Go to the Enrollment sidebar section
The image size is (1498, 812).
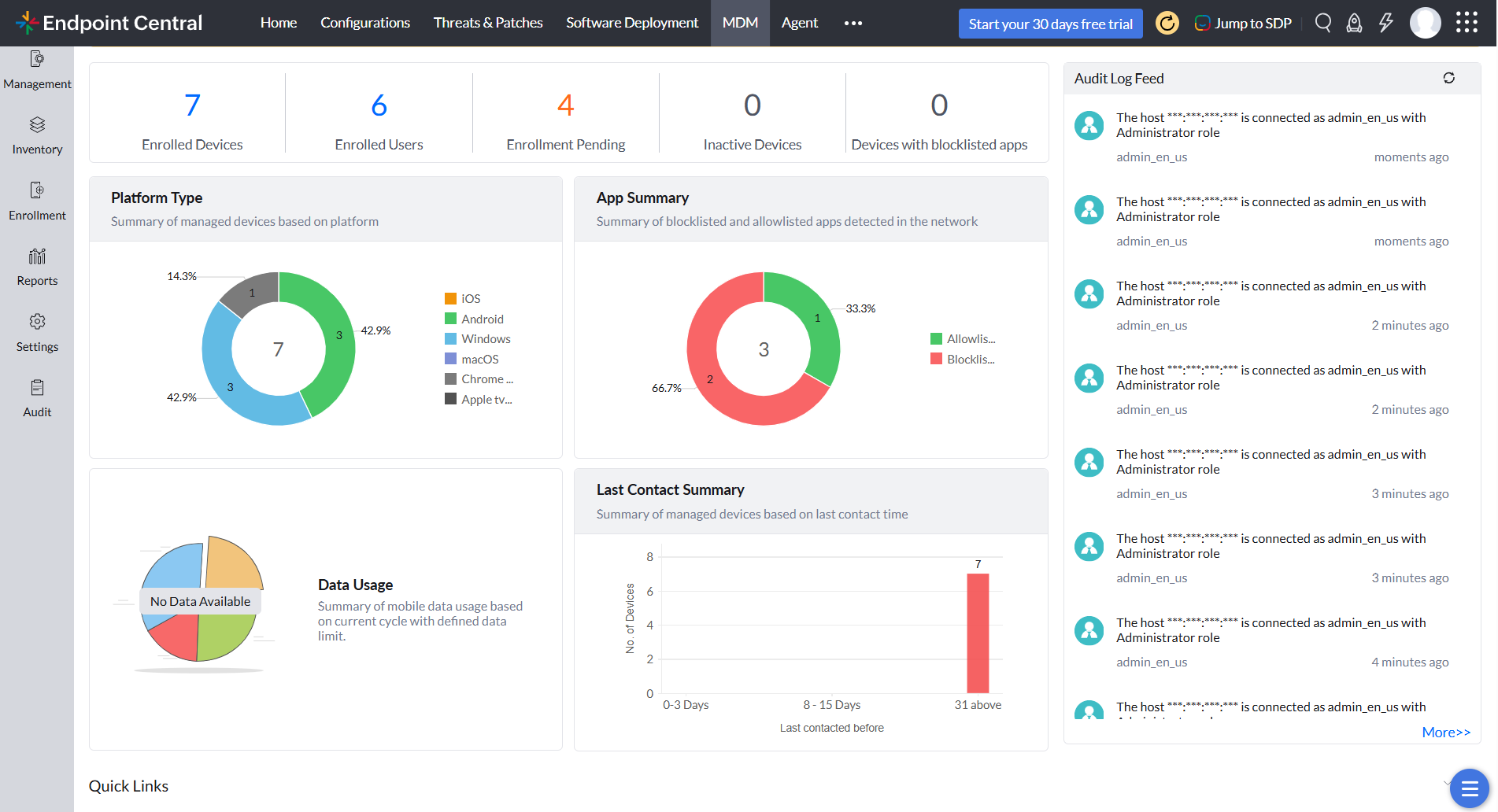click(37, 202)
